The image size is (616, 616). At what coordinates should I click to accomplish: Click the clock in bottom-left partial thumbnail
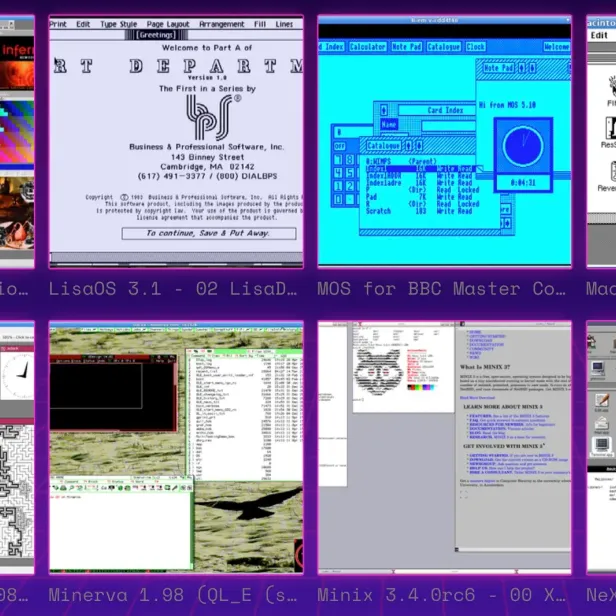(x=17, y=376)
